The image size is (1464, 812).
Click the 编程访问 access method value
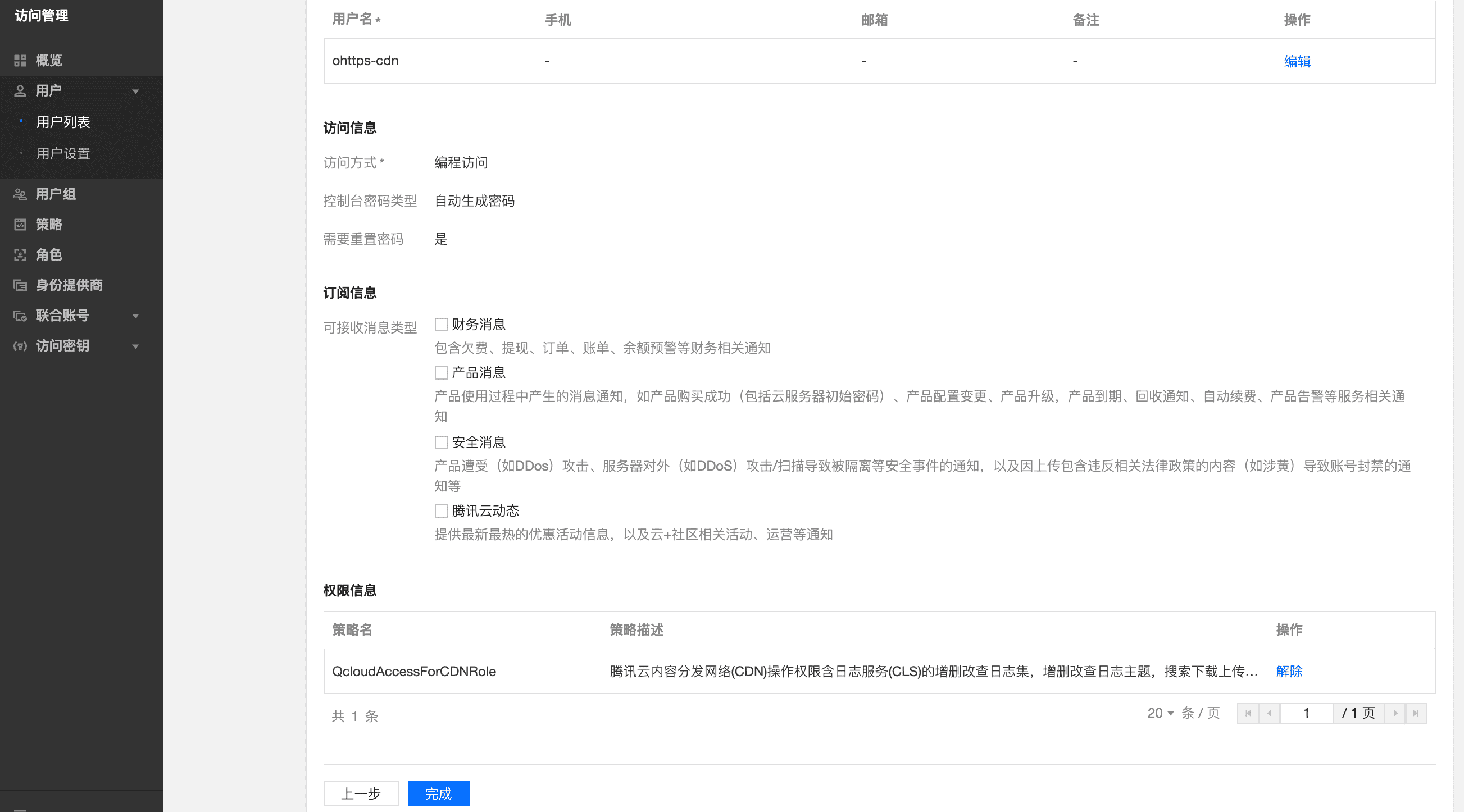(x=461, y=163)
